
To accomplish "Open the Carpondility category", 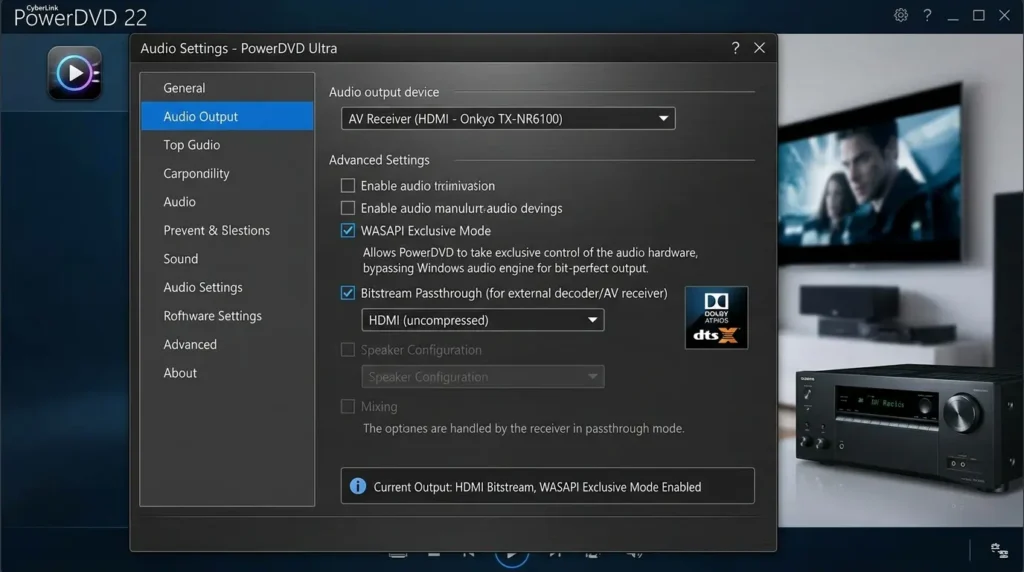I will coord(227,173).
